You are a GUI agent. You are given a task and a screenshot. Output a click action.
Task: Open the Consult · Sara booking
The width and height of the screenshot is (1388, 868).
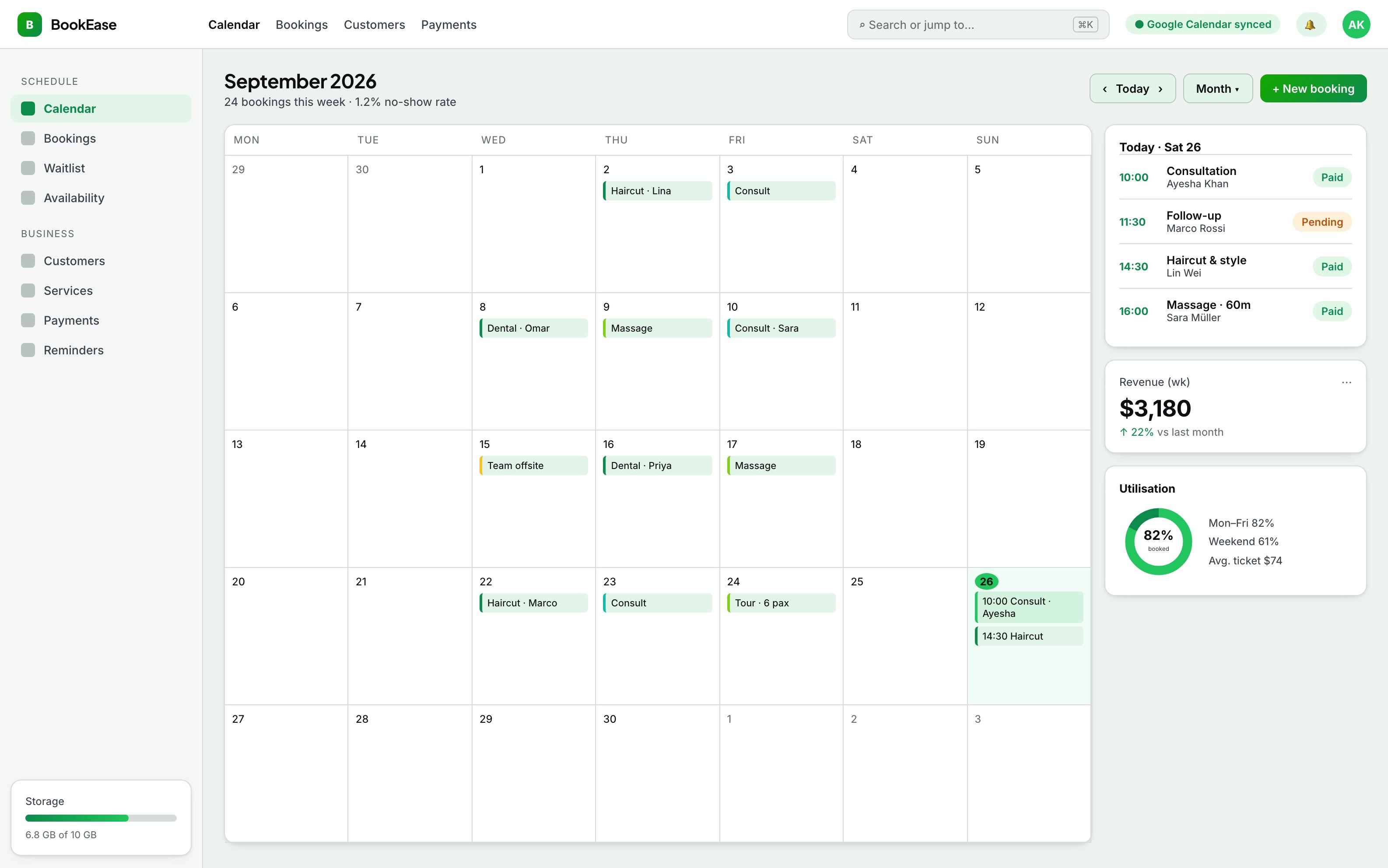781,329
